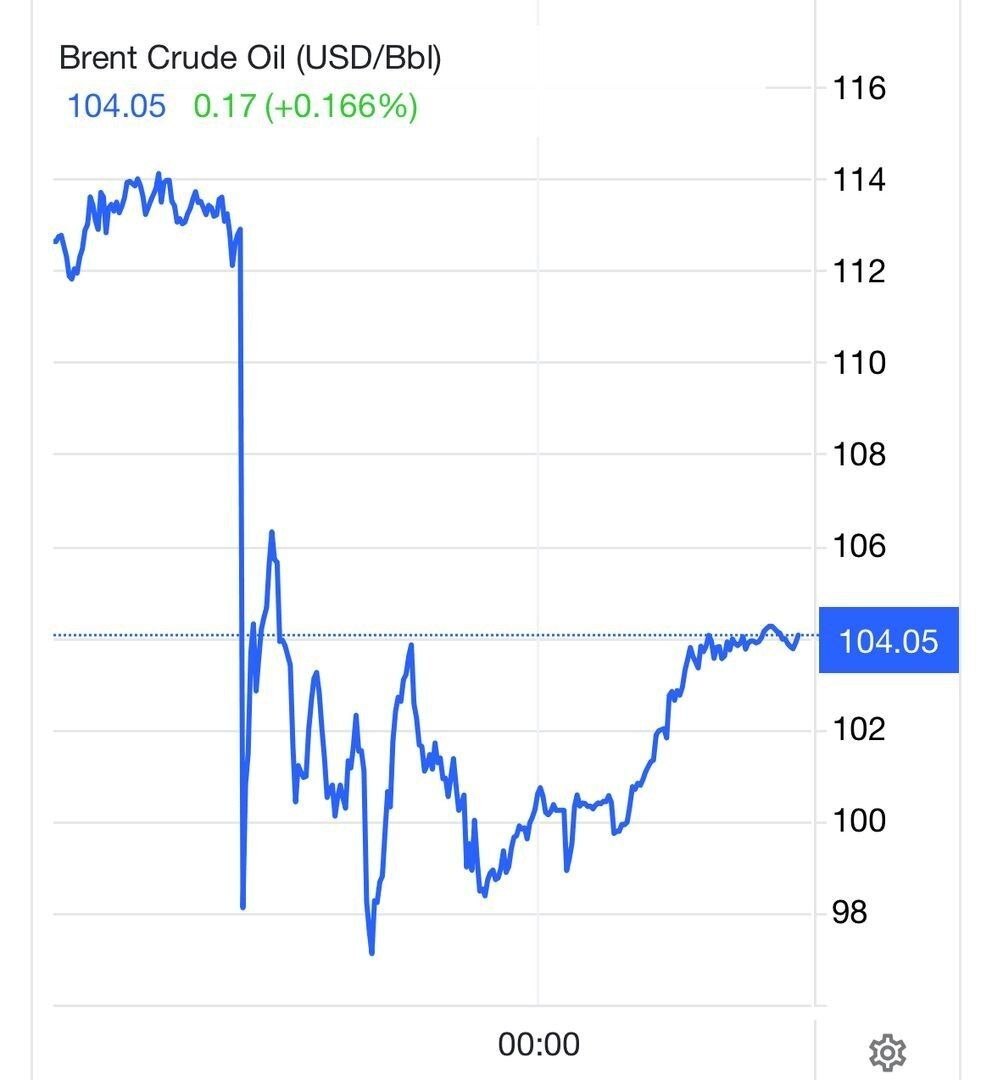Screen dimensions: 992x1080
Task: Click the 110 price axis label
Action: coord(860,362)
